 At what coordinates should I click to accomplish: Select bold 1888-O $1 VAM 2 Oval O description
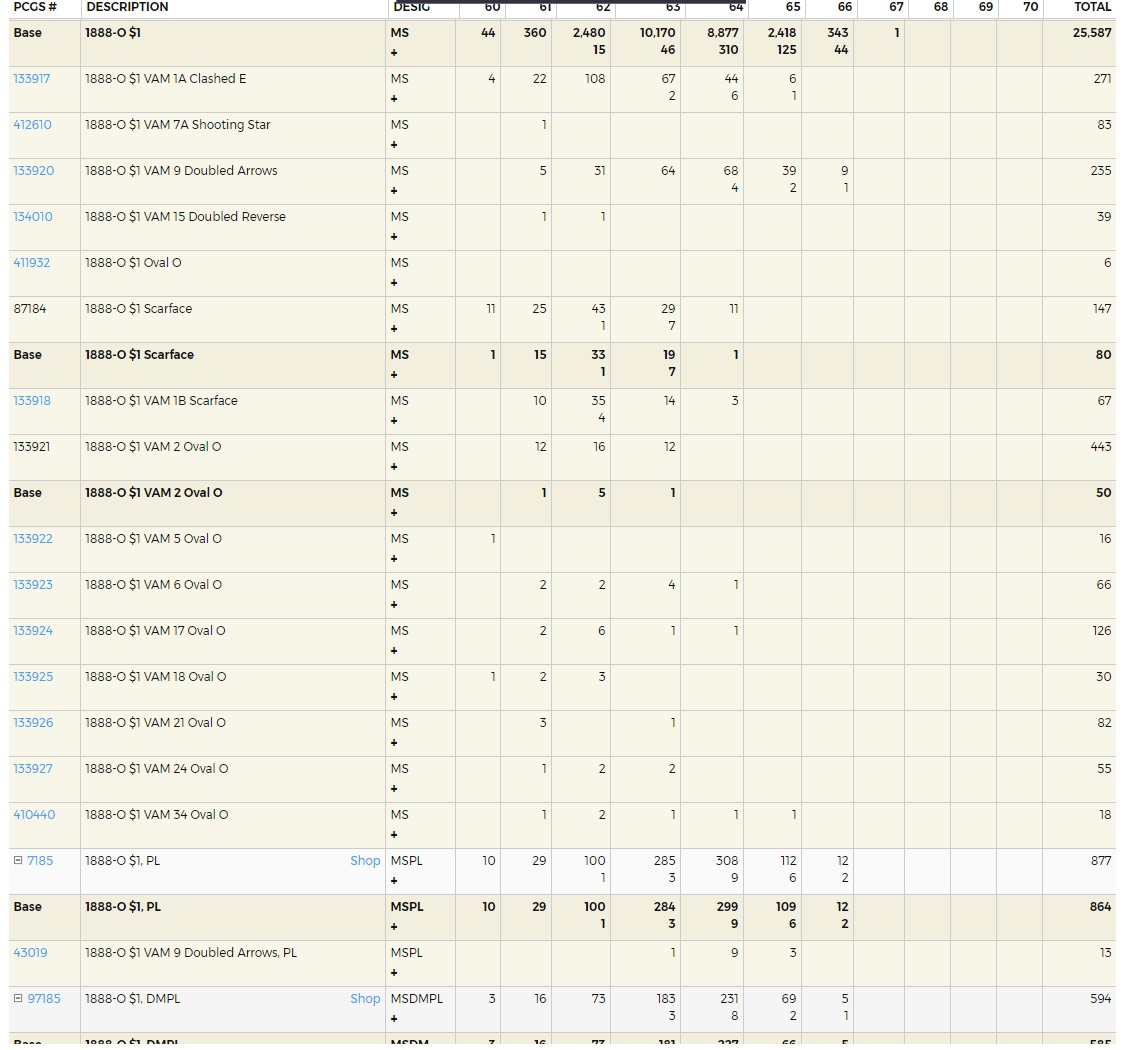pyautogui.click(x=153, y=492)
